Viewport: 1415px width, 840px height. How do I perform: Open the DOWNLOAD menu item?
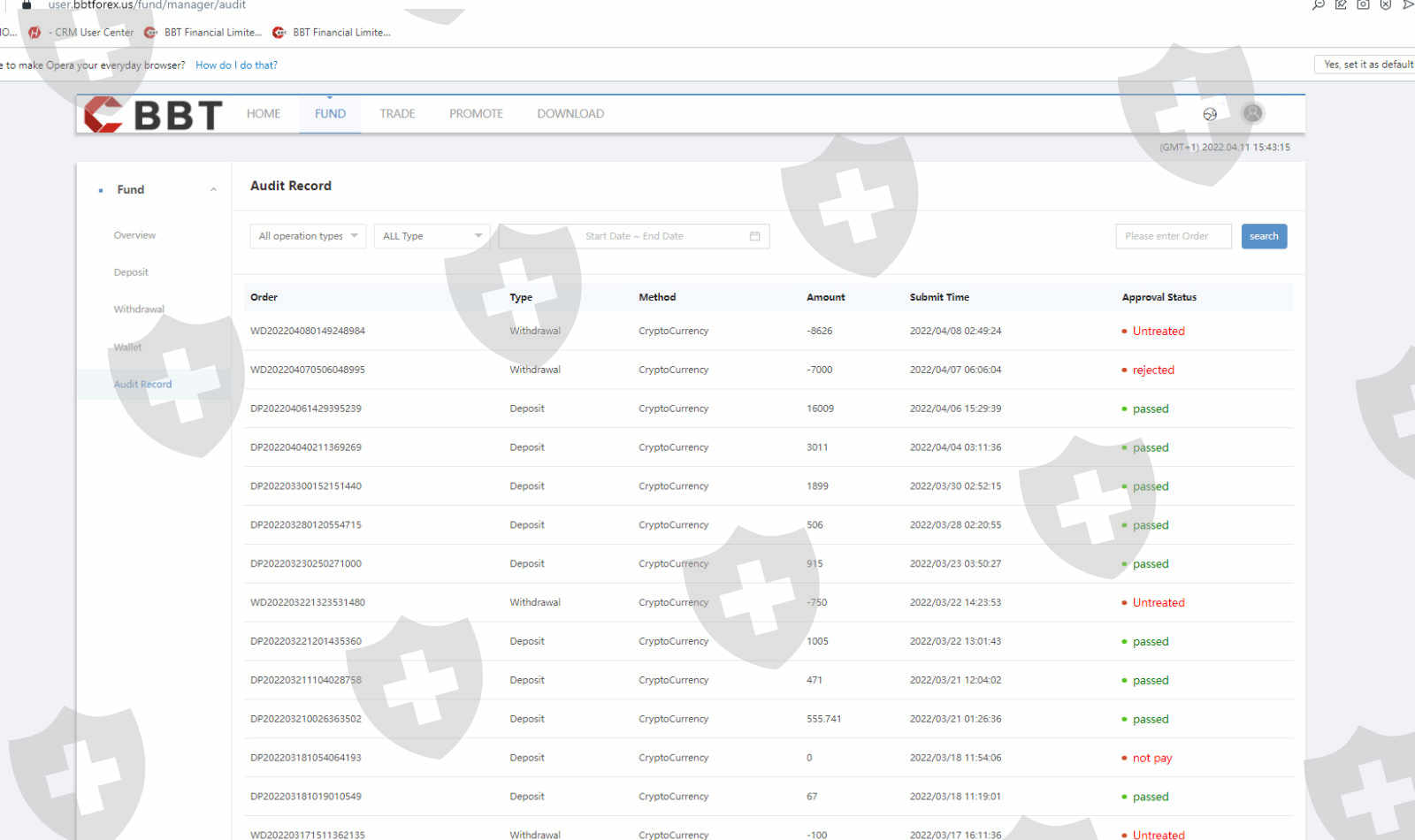click(570, 114)
